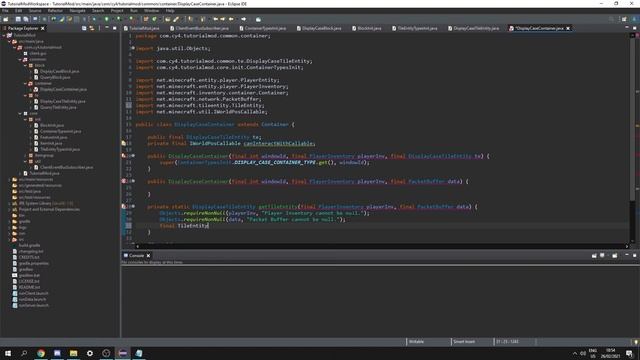This screenshot has width=640, height=360.
Task: Click the Display Selected Console icon
Action: [x=602, y=256]
